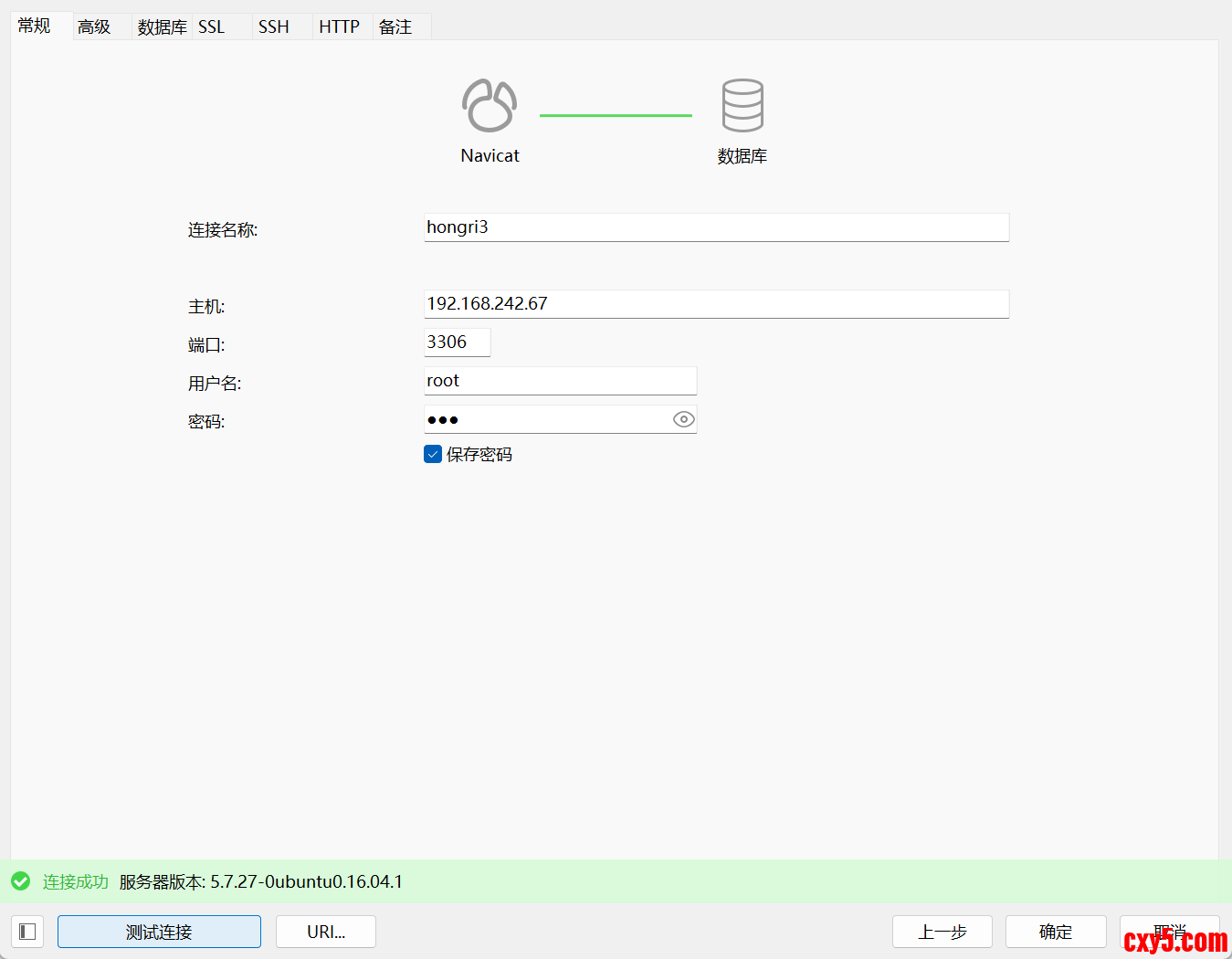Click the database cylinder icon
Image resolution: width=1232 pixels, height=959 pixels.
point(742,105)
